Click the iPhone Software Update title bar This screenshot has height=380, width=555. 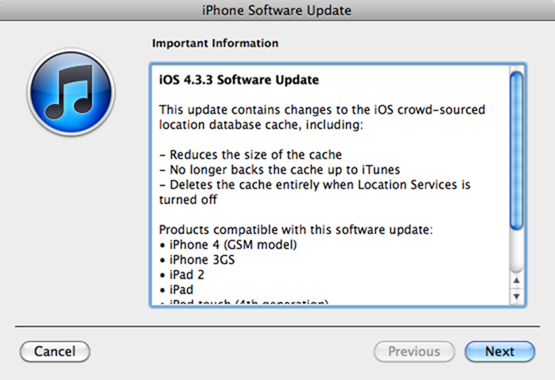(278, 10)
